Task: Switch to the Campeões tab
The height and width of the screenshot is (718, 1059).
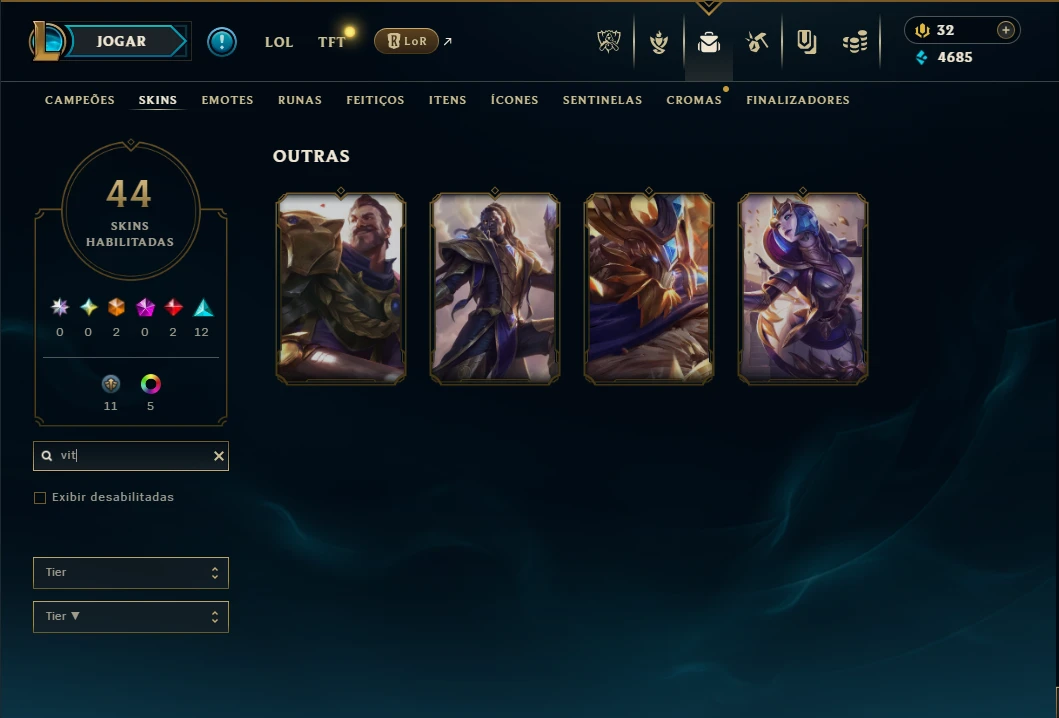Action: click(x=80, y=100)
